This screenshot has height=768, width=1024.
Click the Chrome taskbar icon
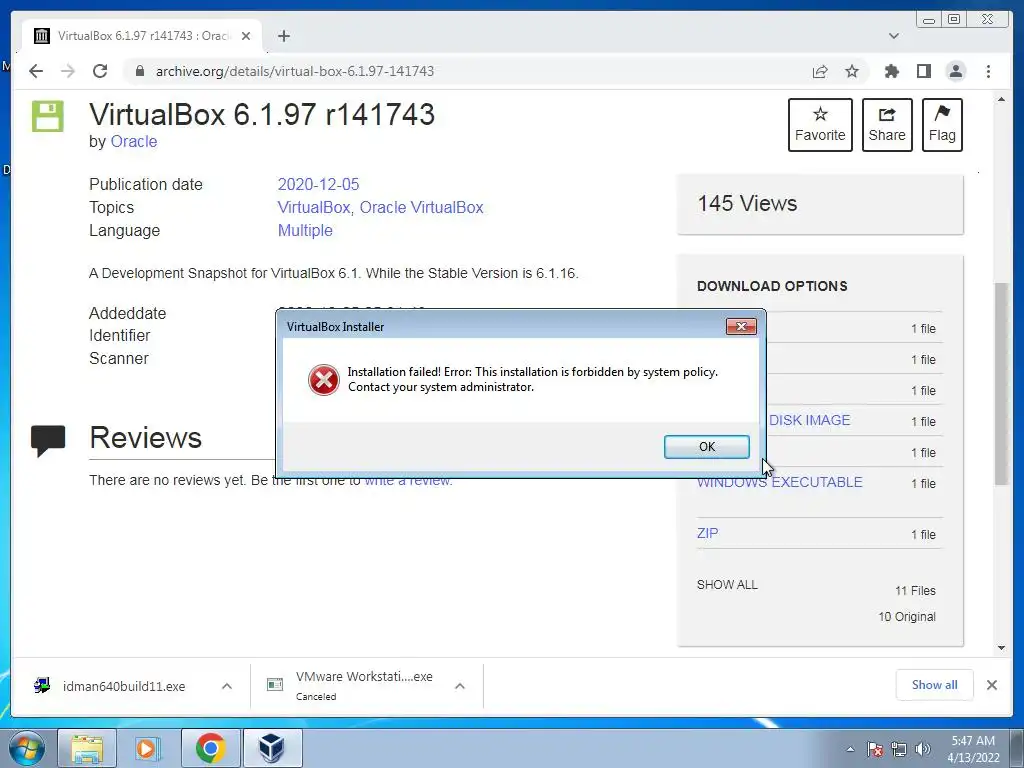(210, 748)
